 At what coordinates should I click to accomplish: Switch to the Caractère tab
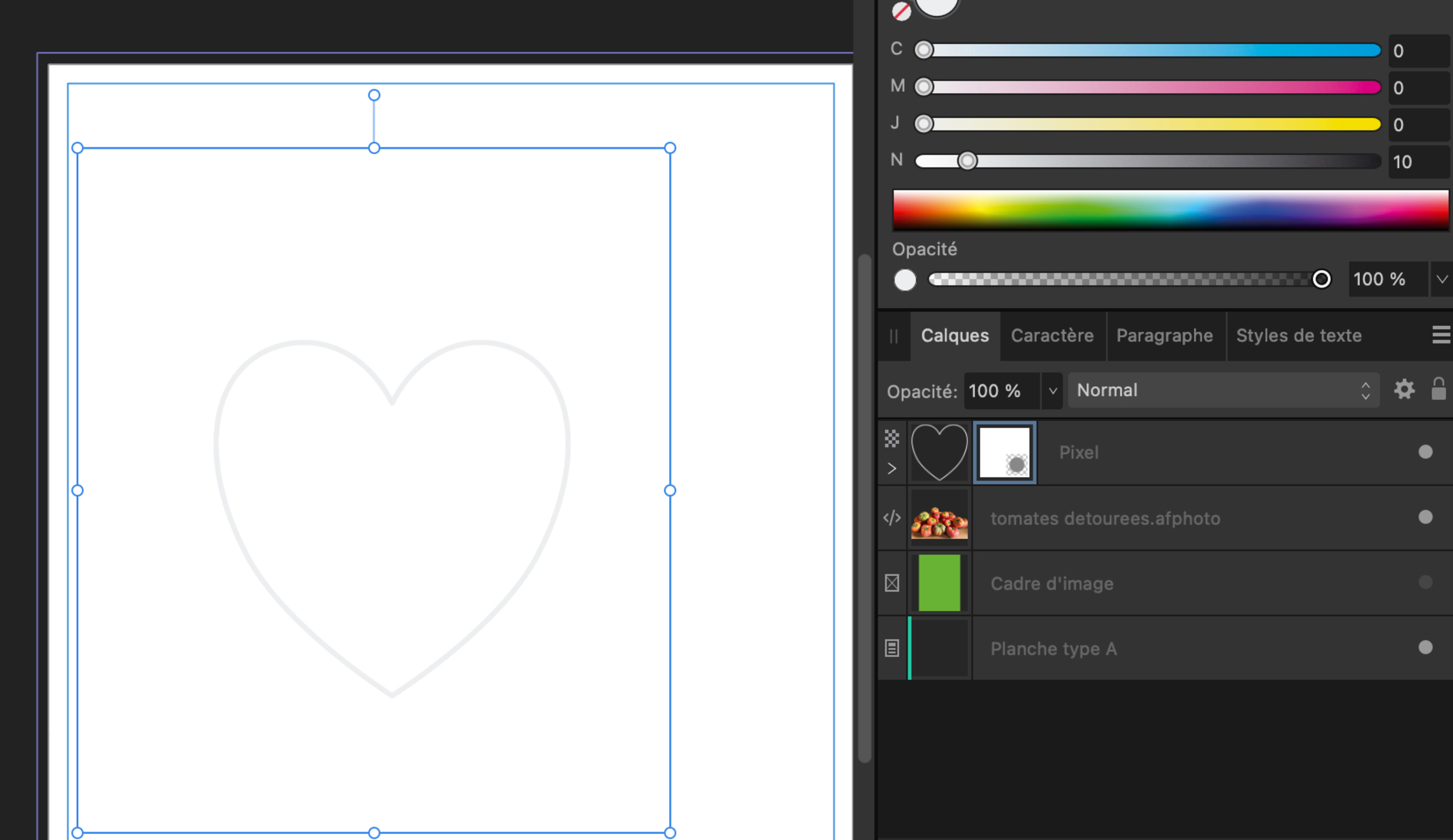pyautogui.click(x=1052, y=336)
